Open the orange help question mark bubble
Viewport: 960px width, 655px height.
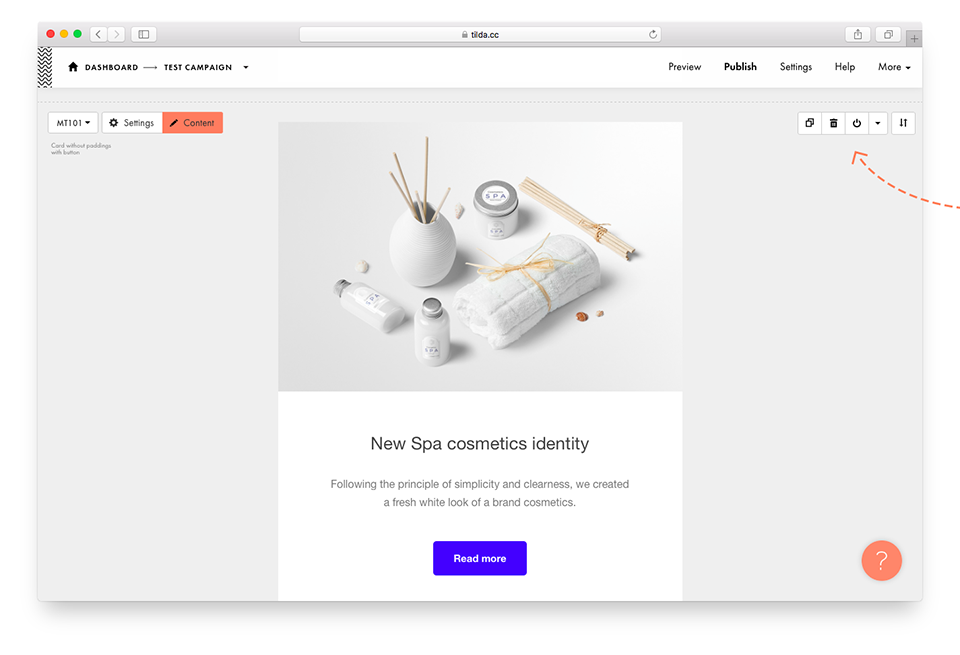click(x=882, y=560)
